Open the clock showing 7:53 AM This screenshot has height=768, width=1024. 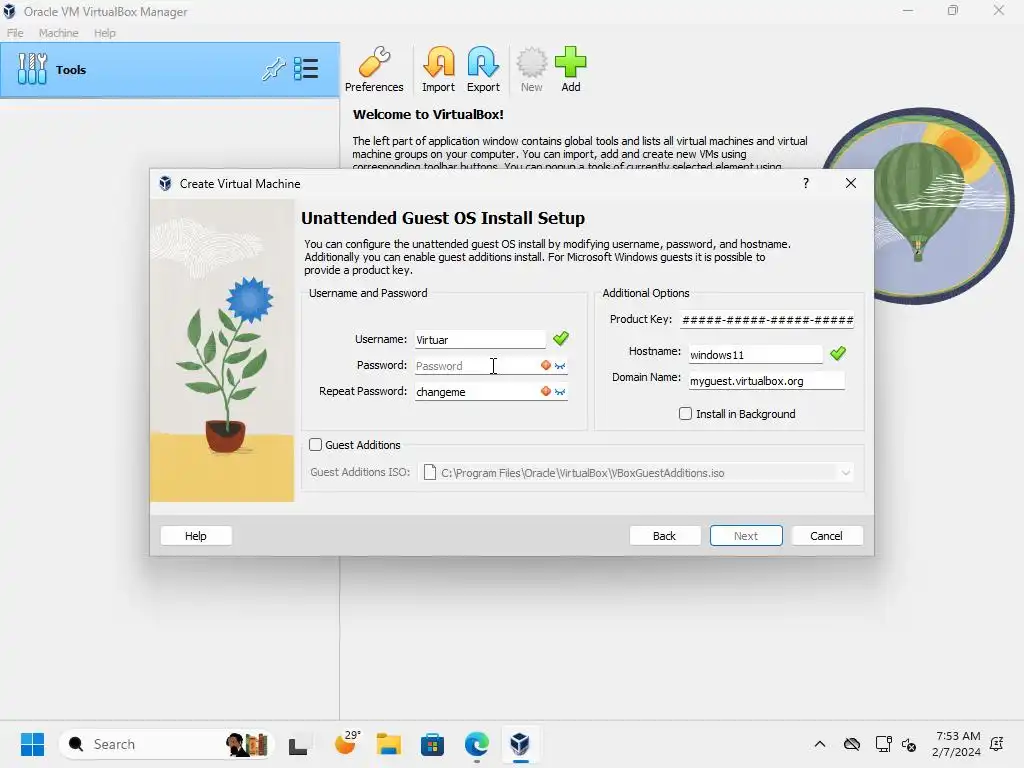957,744
